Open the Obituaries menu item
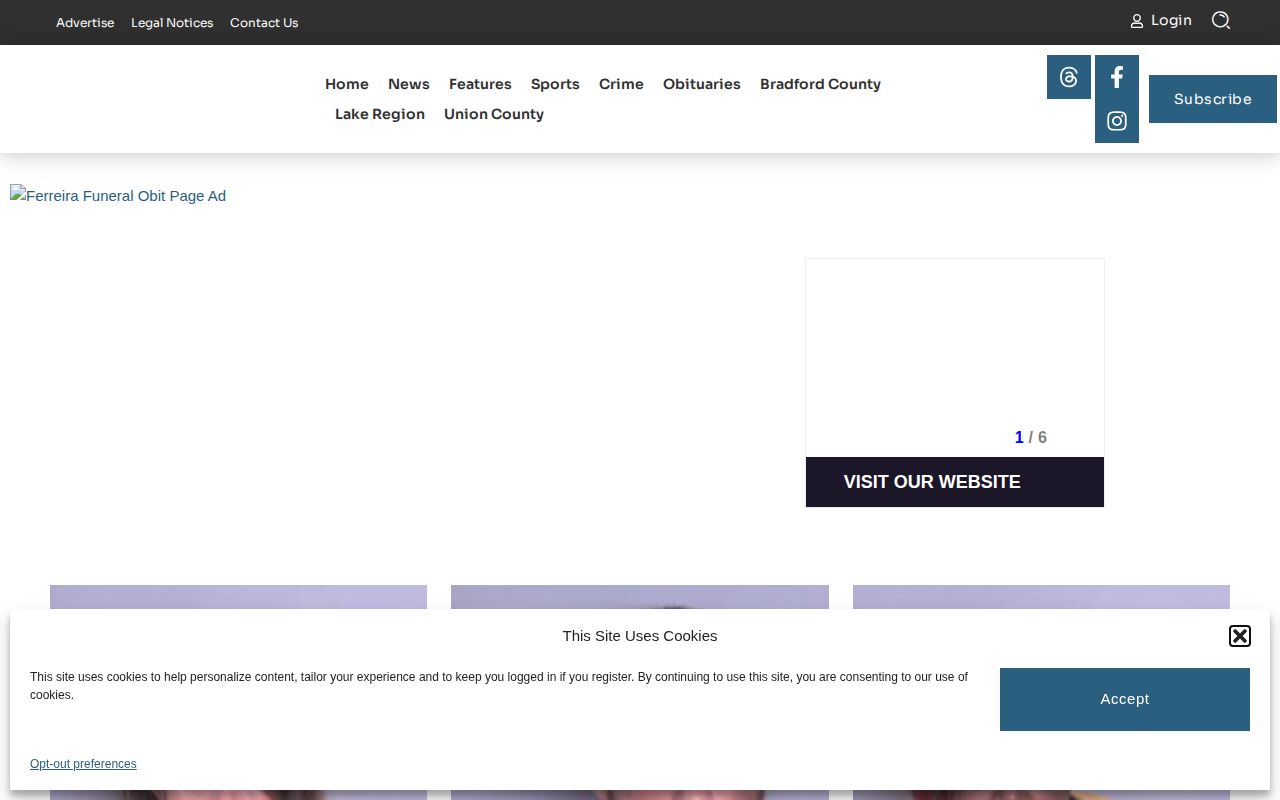 tap(702, 84)
